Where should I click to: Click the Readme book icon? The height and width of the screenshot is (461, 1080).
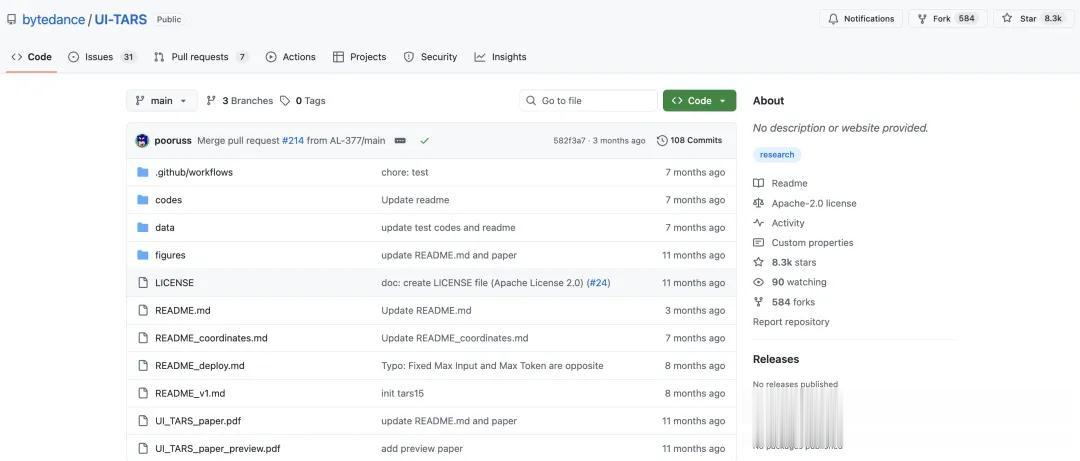(x=759, y=184)
